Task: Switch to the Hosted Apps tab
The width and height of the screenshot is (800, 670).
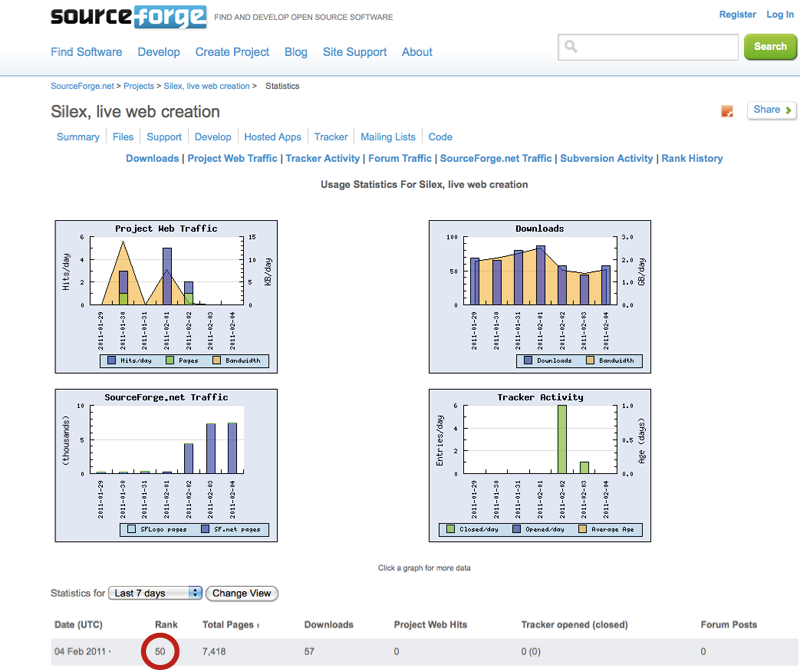Action: pos(272,137)
